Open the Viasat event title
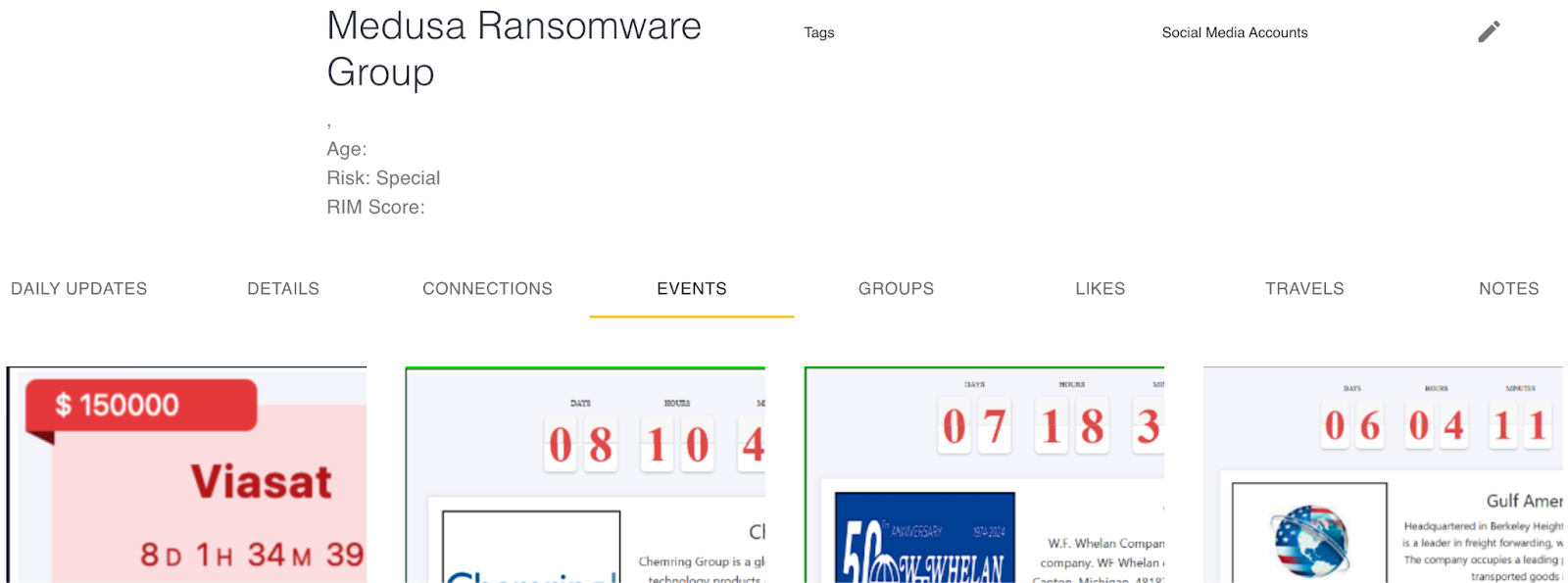 [x=261, y=482]
